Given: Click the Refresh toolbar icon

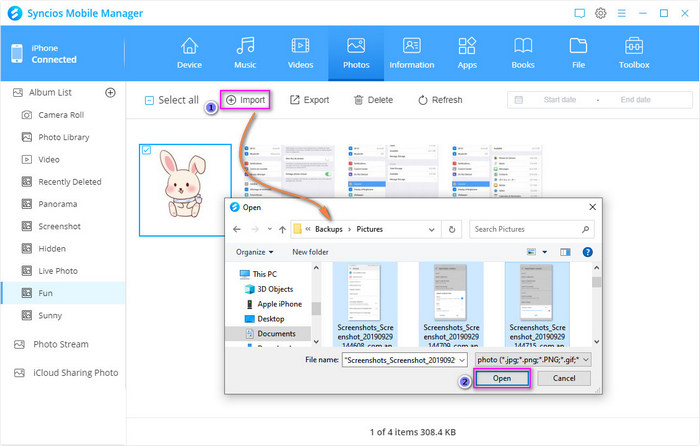Looking at the screenshot, I should tap(423, 100).
